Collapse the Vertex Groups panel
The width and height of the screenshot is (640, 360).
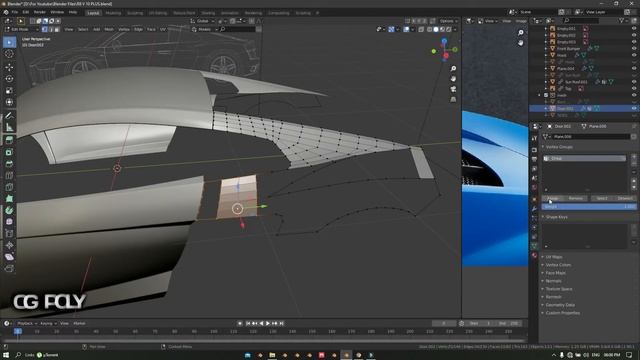coord(559,147)
